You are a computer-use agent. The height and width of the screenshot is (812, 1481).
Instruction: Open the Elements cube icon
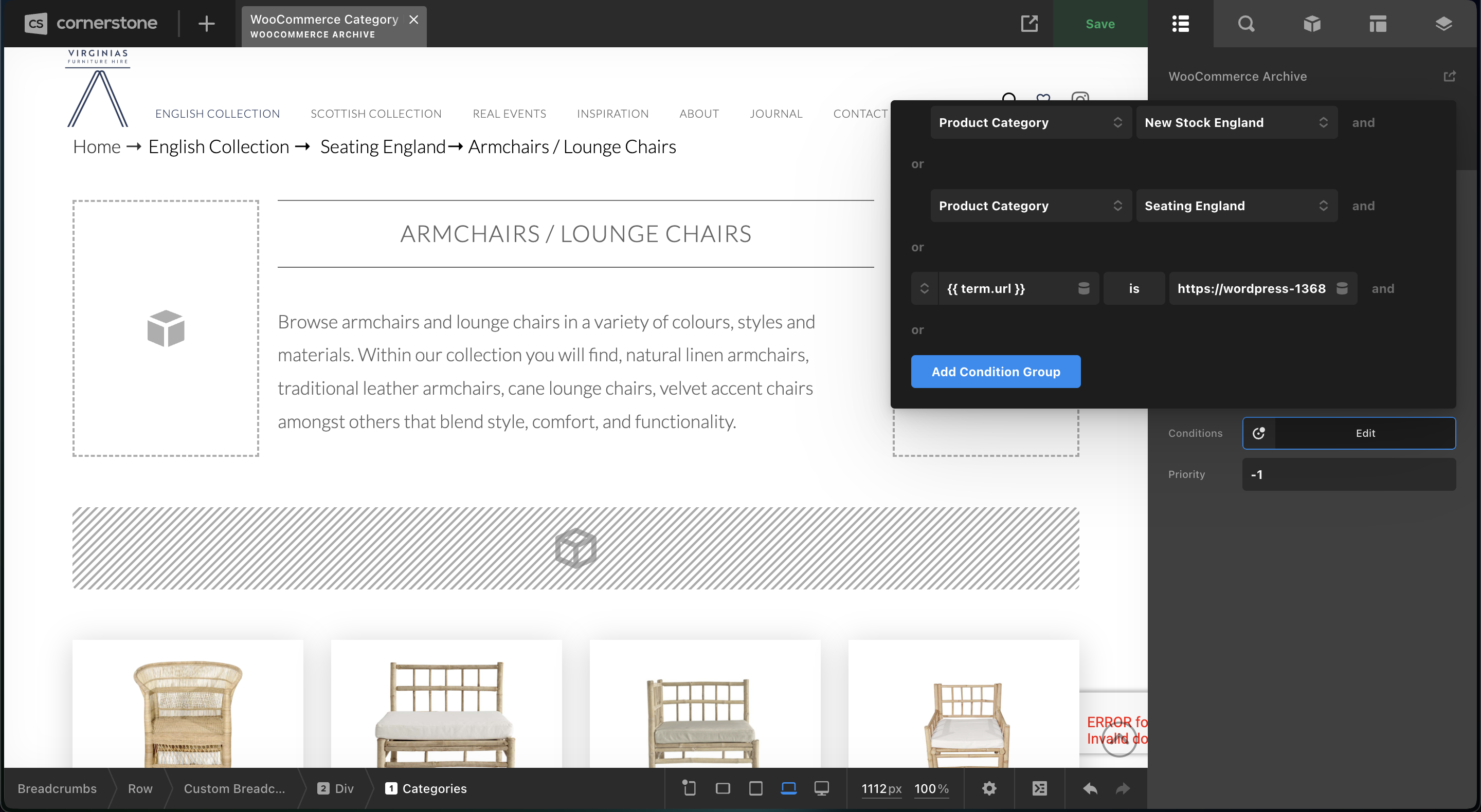pos(1312,24)
